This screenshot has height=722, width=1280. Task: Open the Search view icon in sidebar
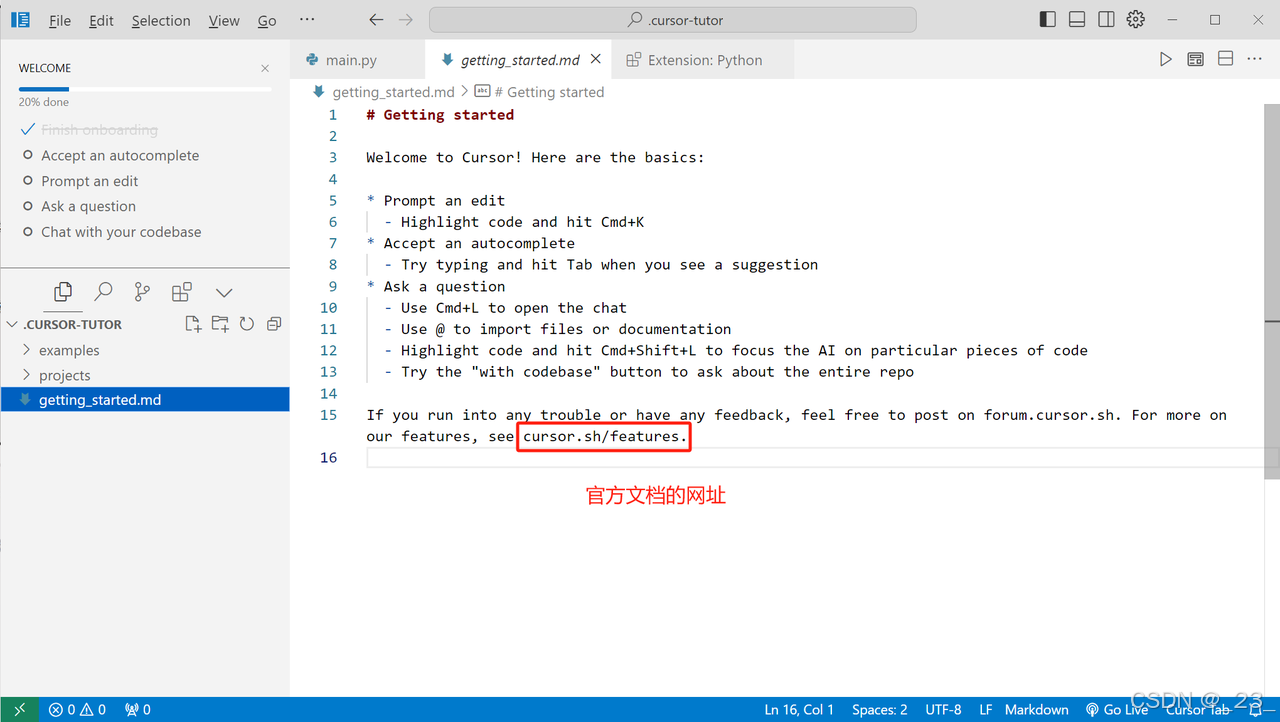pyautogui.click(x=103, y=292)
